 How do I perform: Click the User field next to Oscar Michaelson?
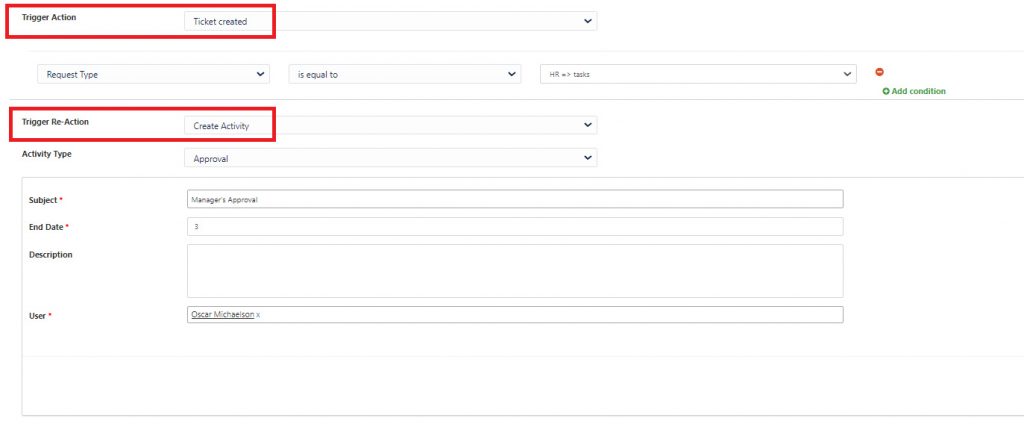[x=515, y=315]
